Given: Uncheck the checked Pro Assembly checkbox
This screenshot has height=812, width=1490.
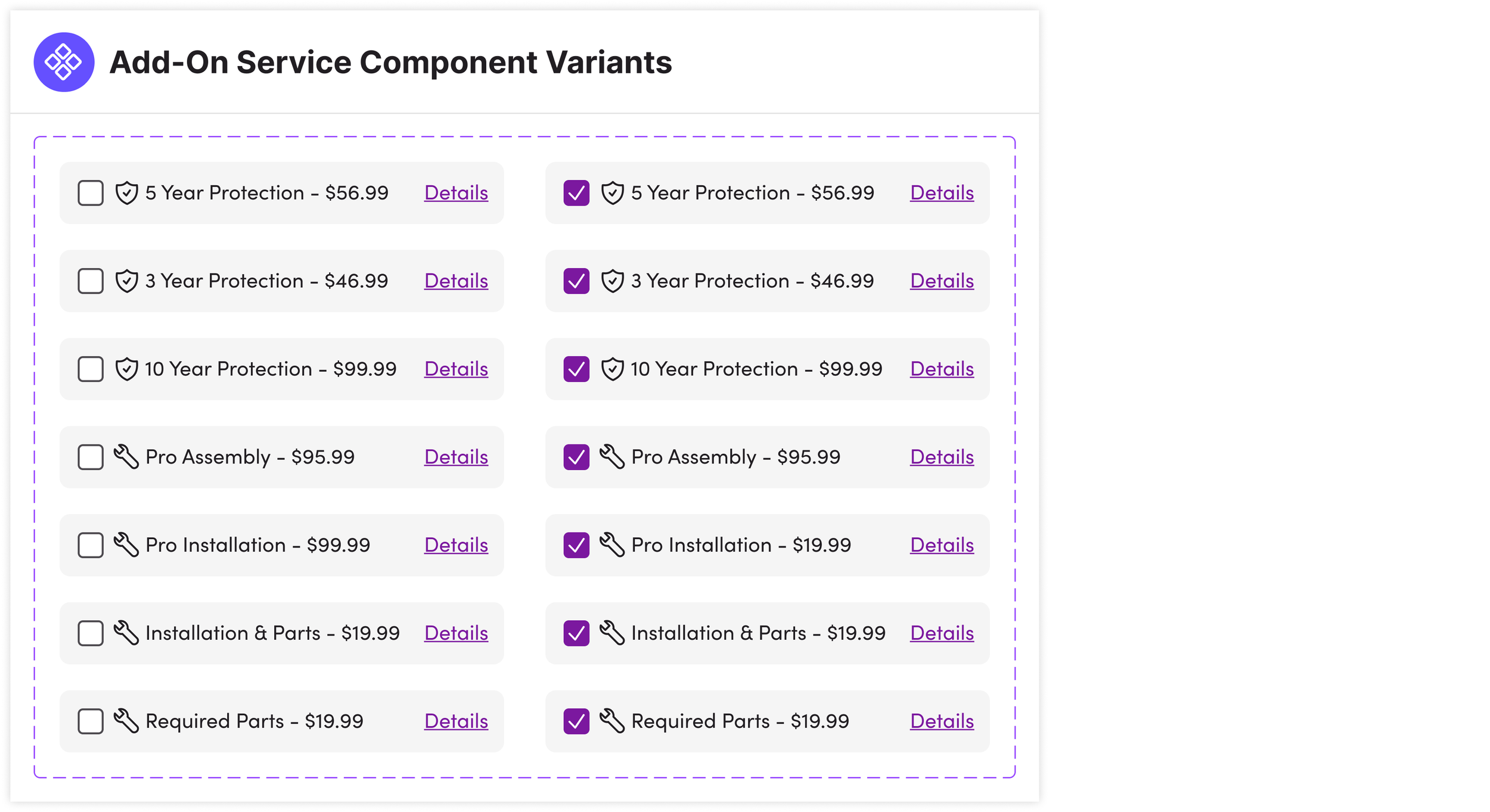Looking at the screenshot, I should [576, 457].
